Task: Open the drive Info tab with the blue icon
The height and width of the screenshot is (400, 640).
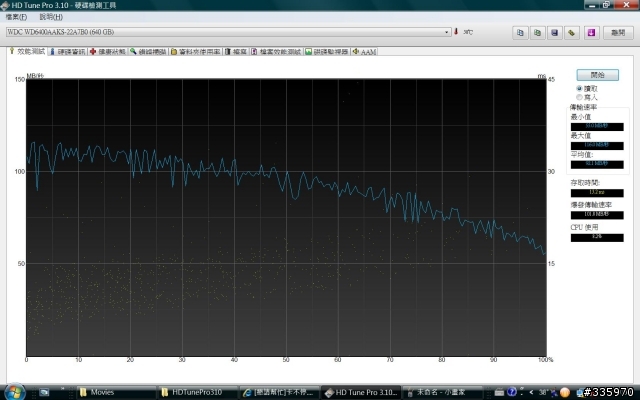Action: [67, 52]
